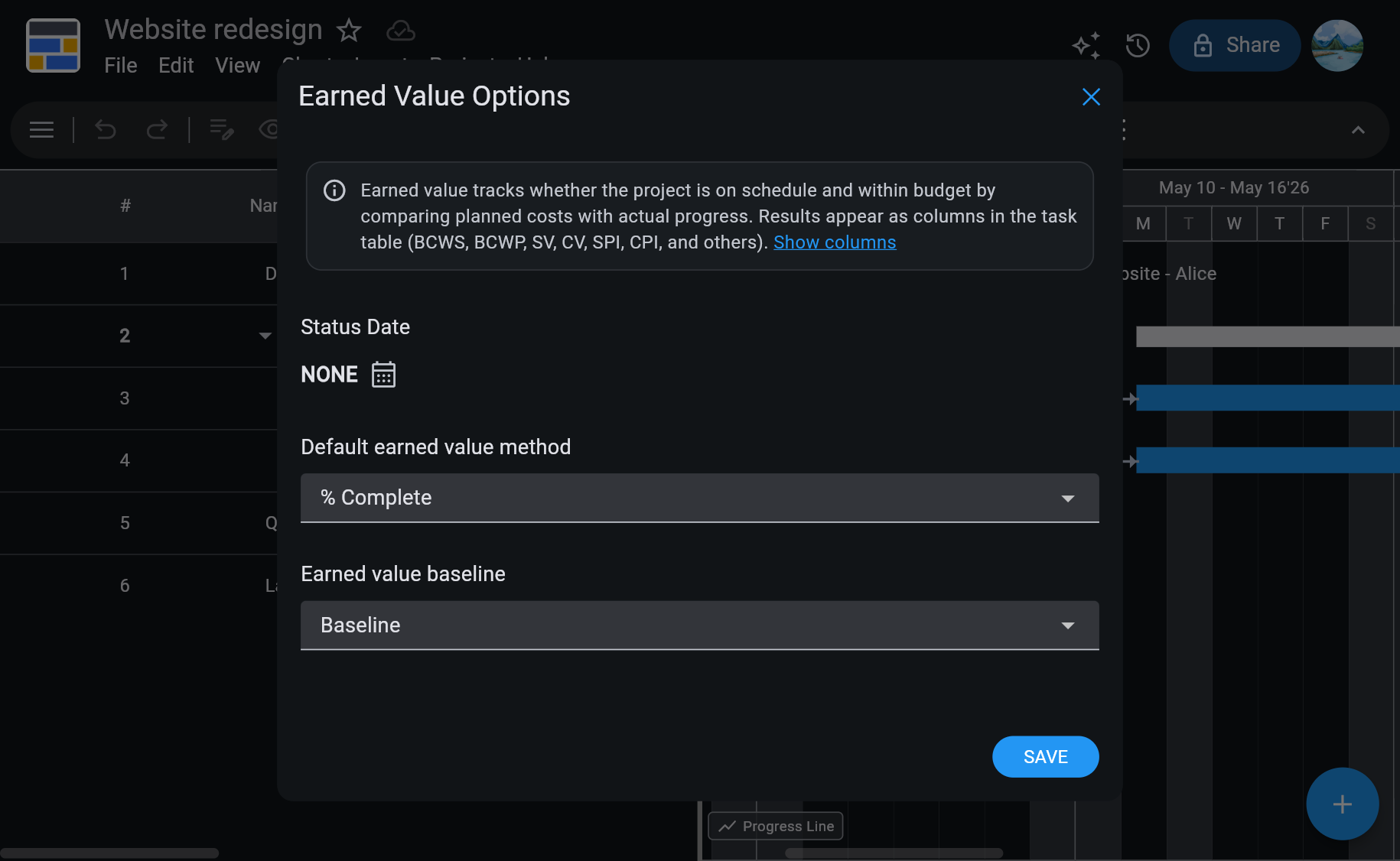This screenshot has width=1400, height=861.
Task: Open Show columns link
Action: point(835,242)
